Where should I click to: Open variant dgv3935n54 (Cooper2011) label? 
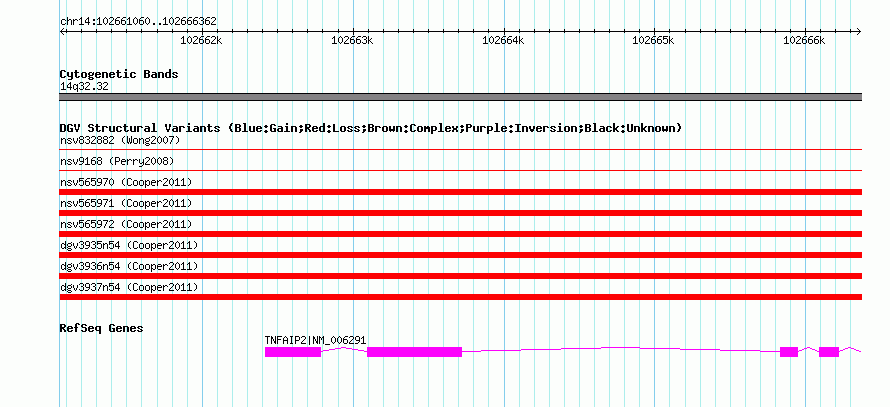coord(129,245)
